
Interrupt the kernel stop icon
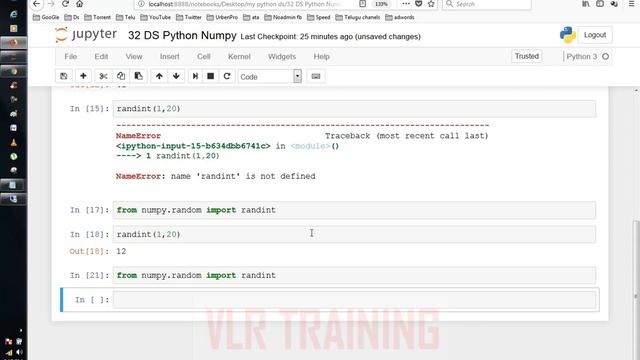[x=211, y=76]
